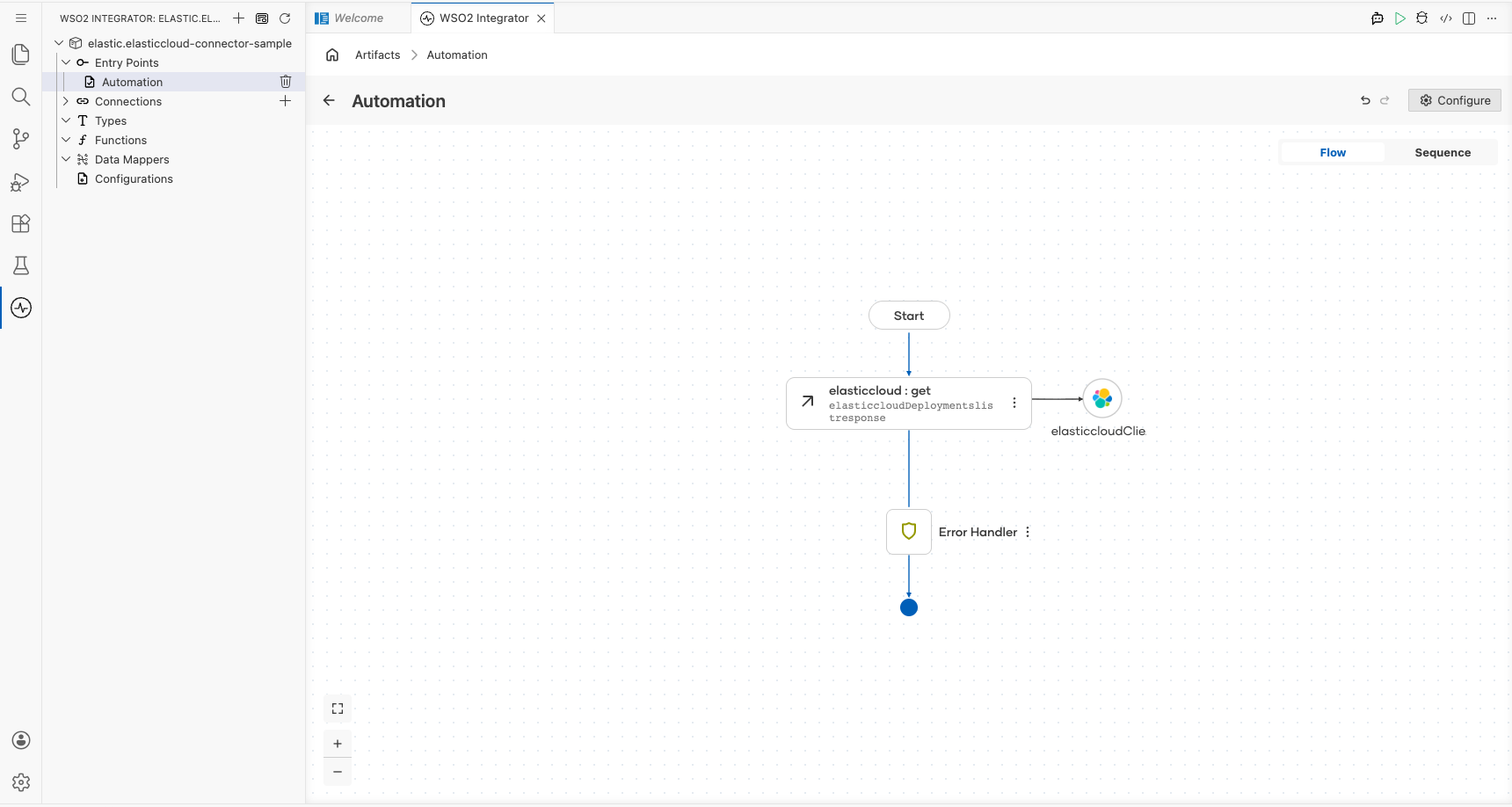1512x807 pixels.
Task: Select WSO2 Integrator activity bar icon
Action: tap(21, 308)
